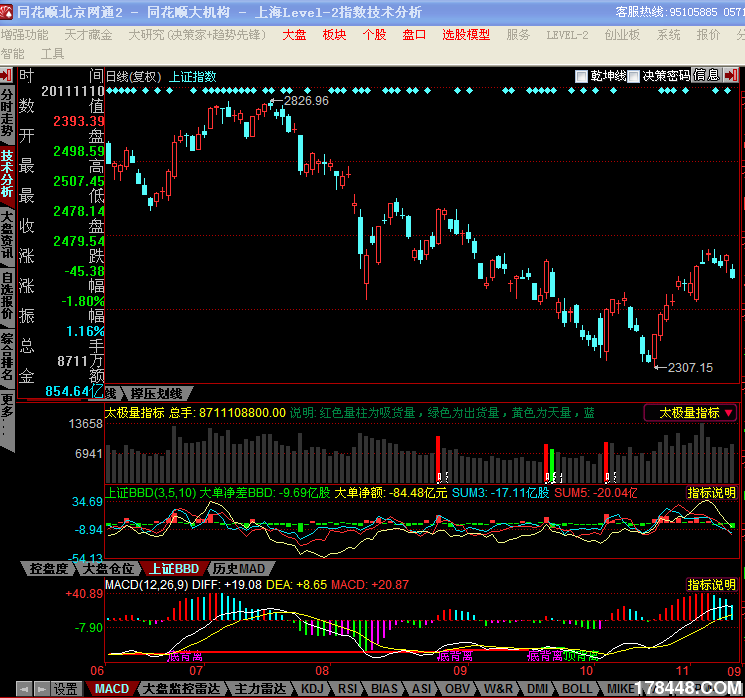
Task: Click the red arrow collapse icon at top-left
Action: click(6, 75)
